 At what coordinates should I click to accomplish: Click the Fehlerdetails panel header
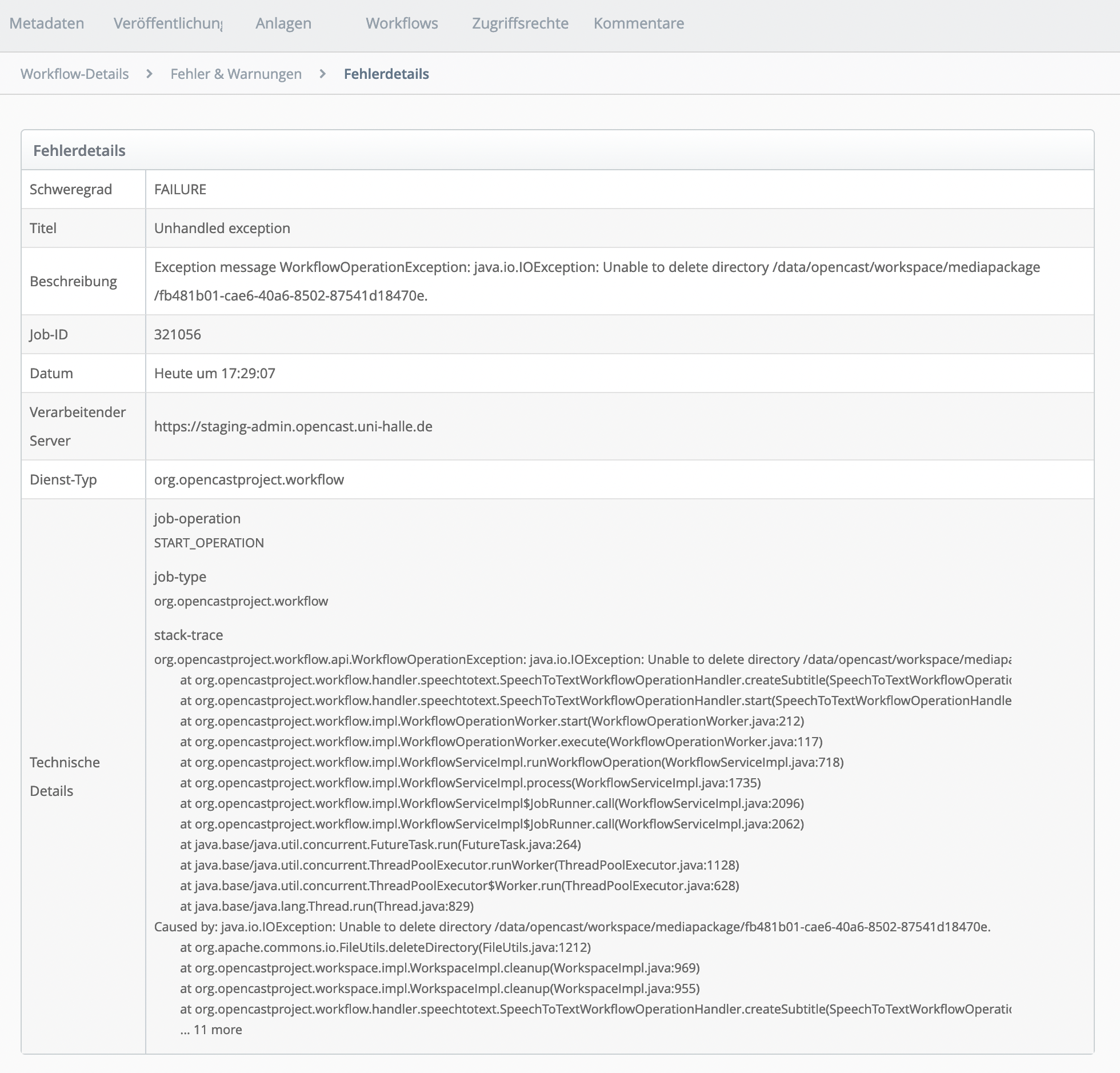(78, 151)
